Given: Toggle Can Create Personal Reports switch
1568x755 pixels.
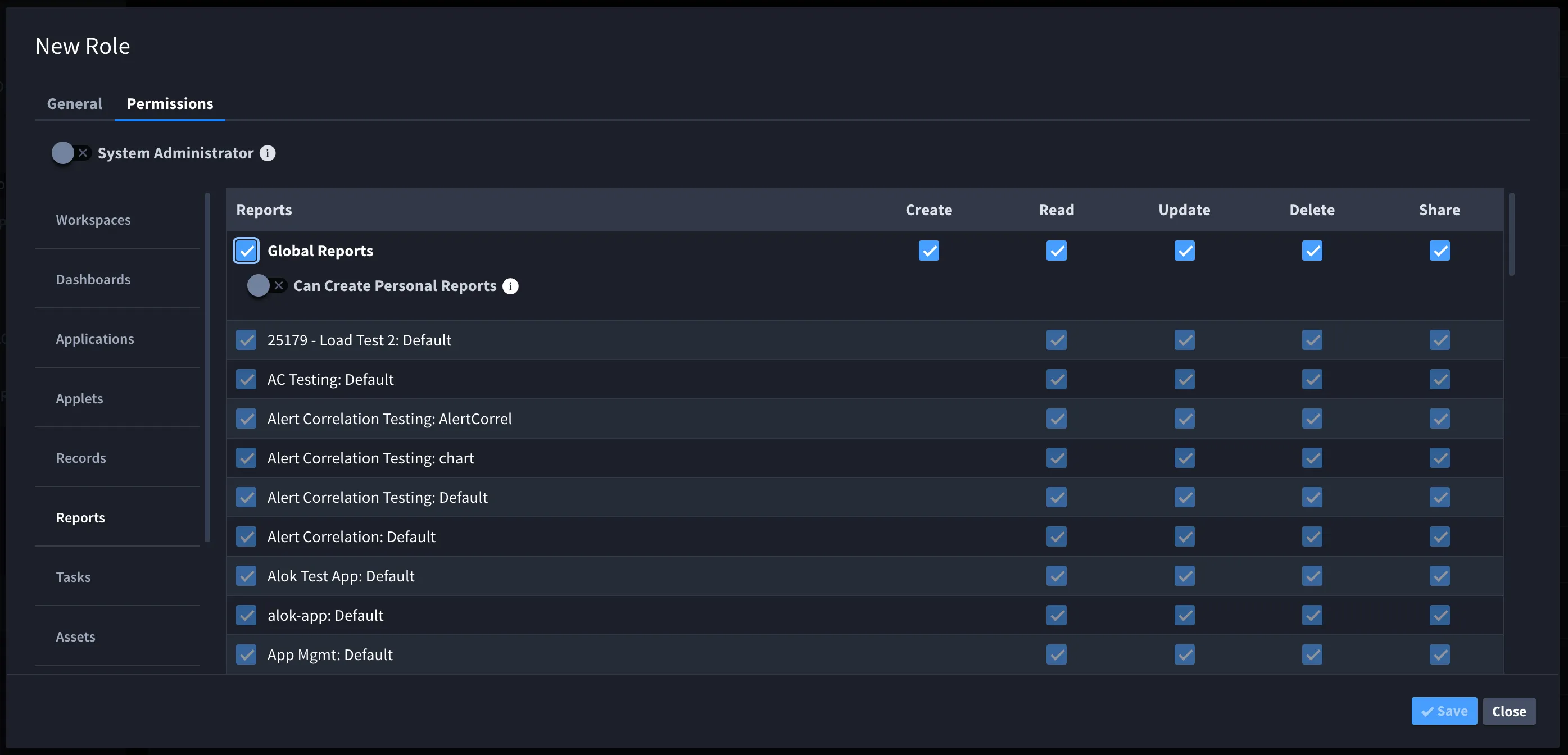Looking at the screenshot, I should click(x=266, y=286).
